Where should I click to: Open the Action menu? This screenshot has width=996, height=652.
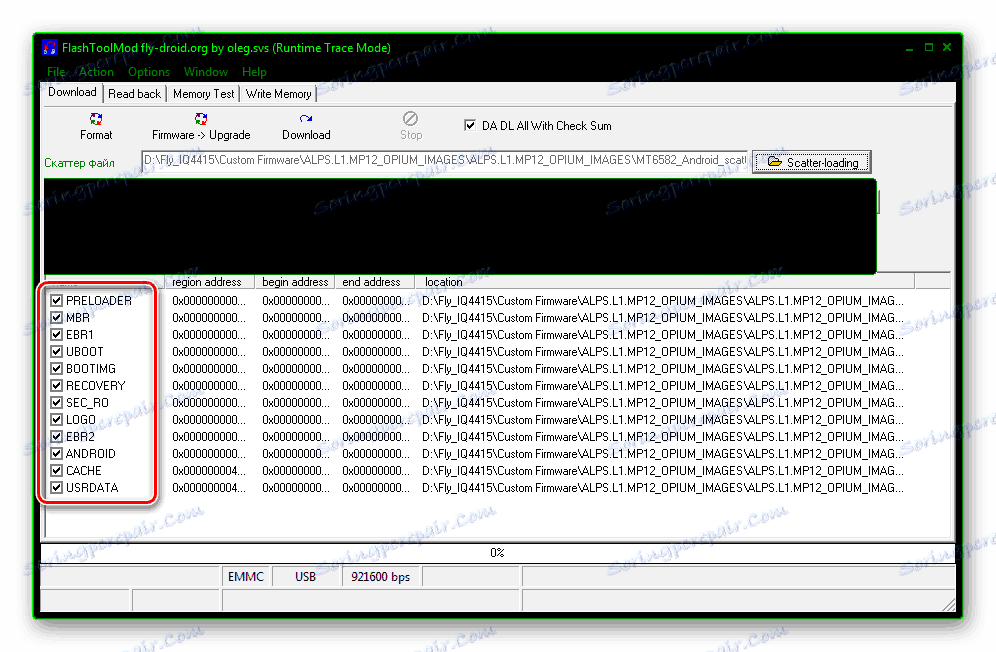coord(96,72)
